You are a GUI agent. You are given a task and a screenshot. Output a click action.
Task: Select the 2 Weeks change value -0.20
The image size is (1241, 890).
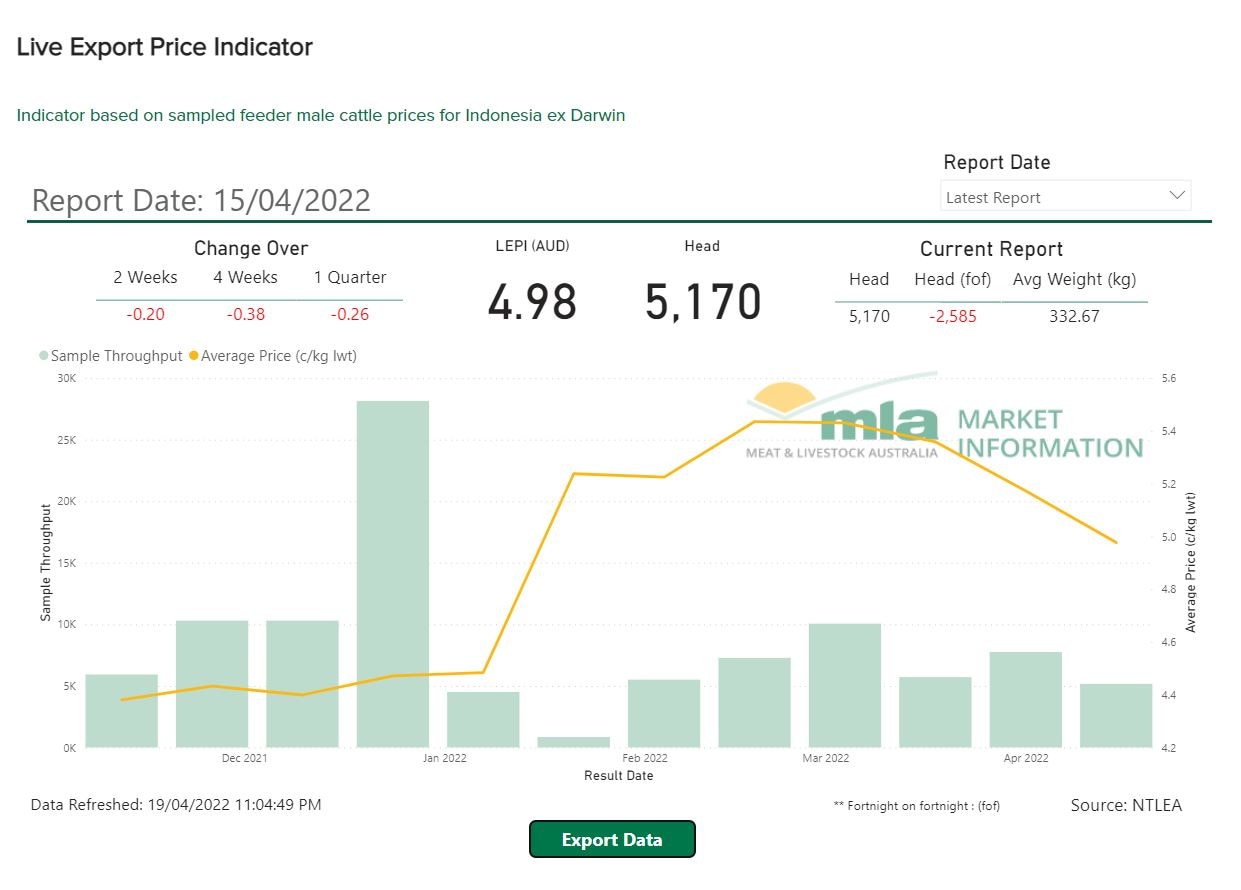146,314
